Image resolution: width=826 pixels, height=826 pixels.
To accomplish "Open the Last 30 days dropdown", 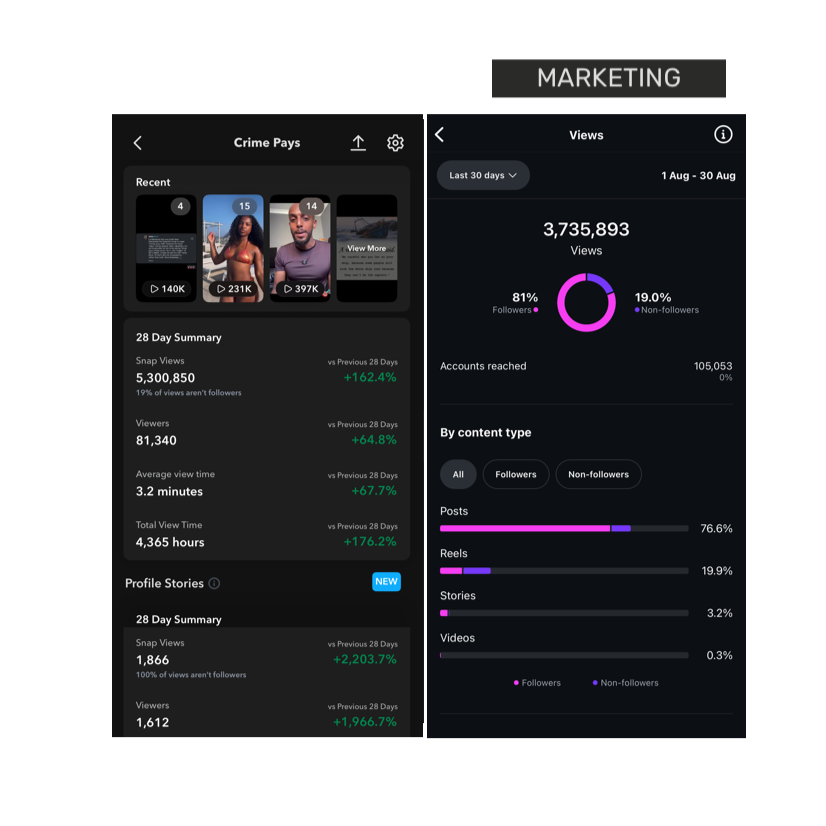I will pyautogui.click(x=483, y=175).
